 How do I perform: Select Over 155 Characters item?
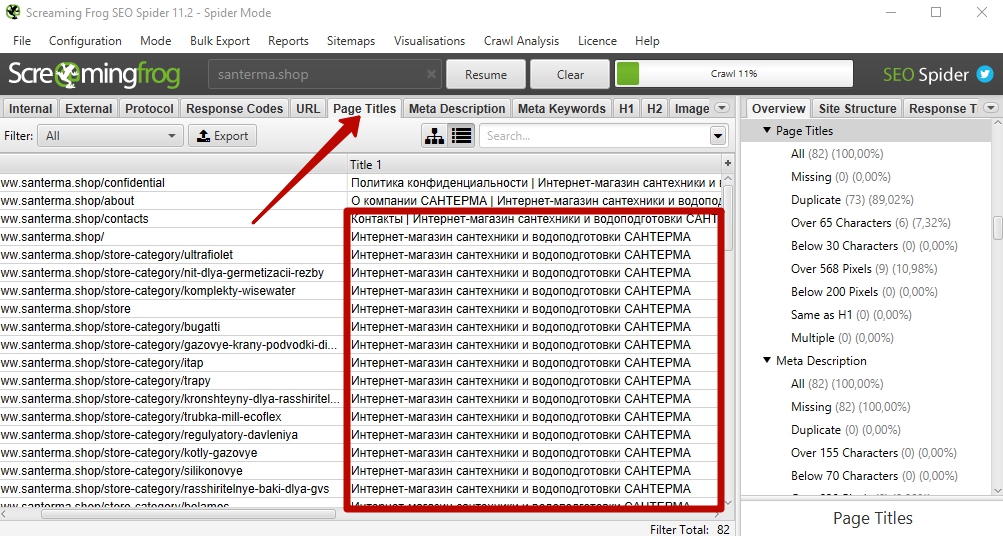873,453
